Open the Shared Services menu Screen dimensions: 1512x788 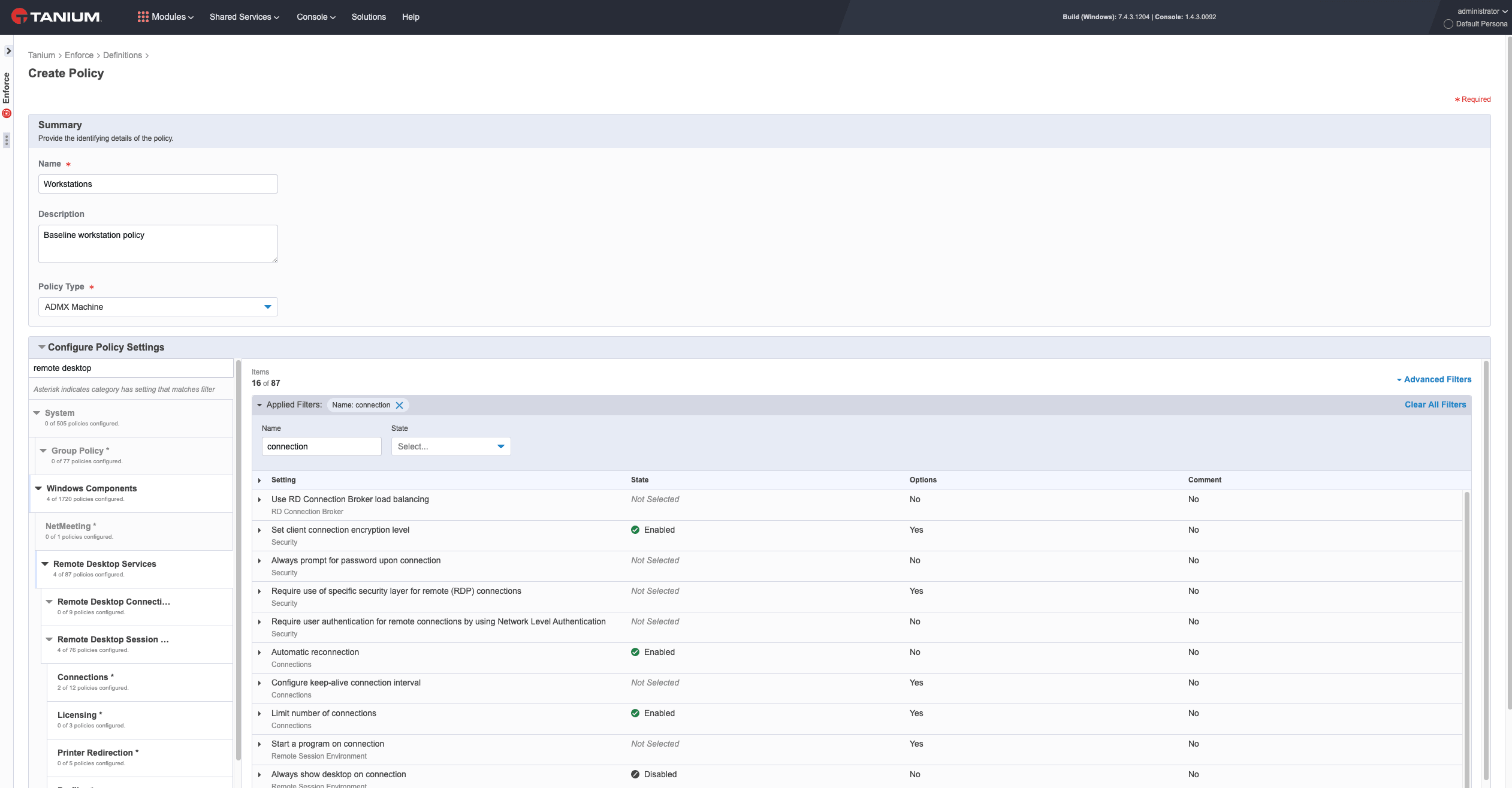point(245,17)
